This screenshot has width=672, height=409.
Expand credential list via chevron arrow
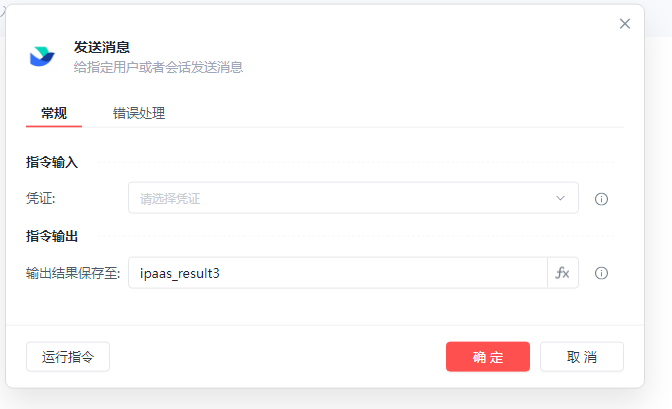point(560,198)
